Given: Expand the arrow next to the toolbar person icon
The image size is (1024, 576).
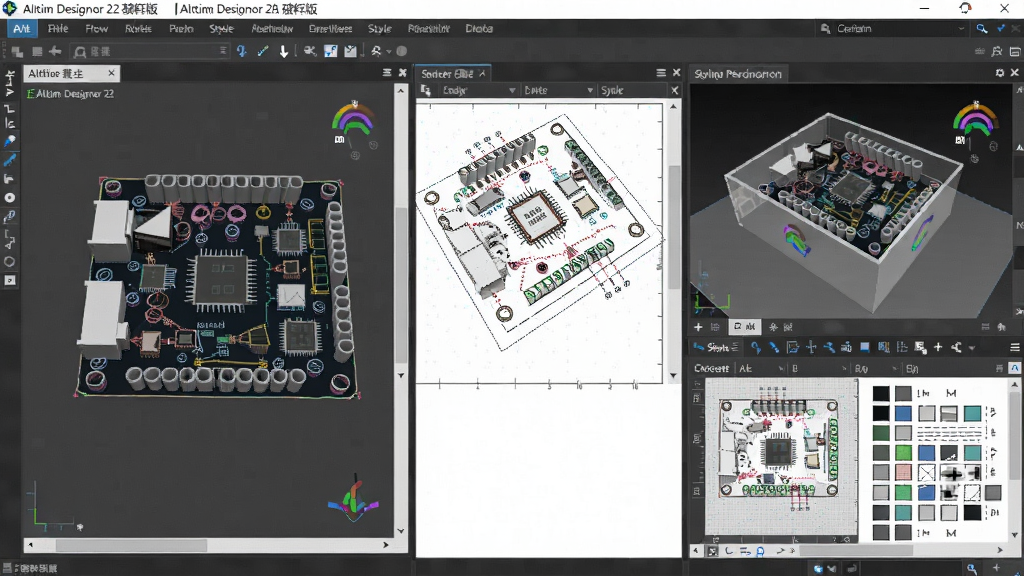Looking at the screenshot, I should (x=389, y=51).
